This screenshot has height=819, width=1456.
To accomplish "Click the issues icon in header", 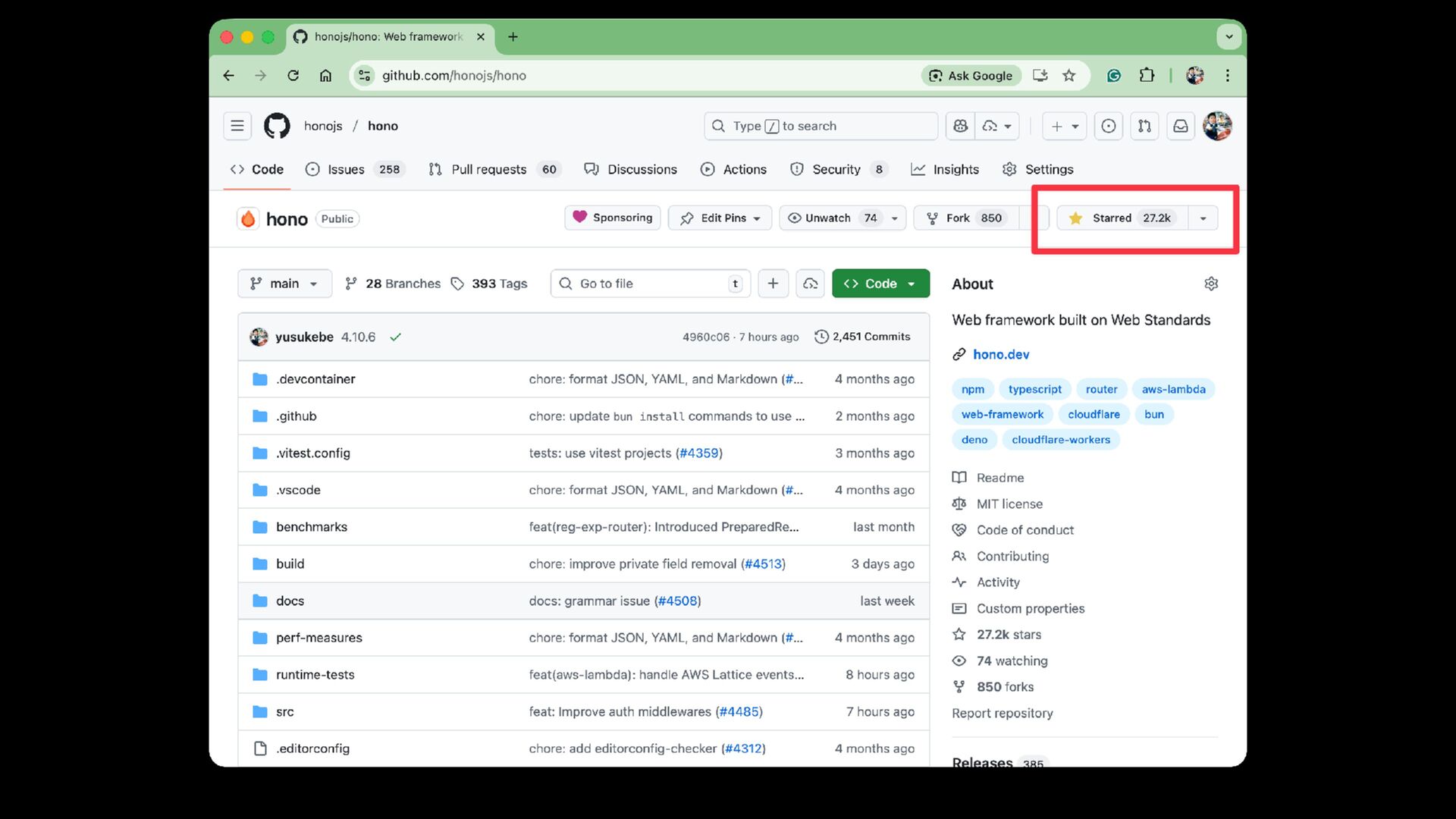I will click(1109, 126).
